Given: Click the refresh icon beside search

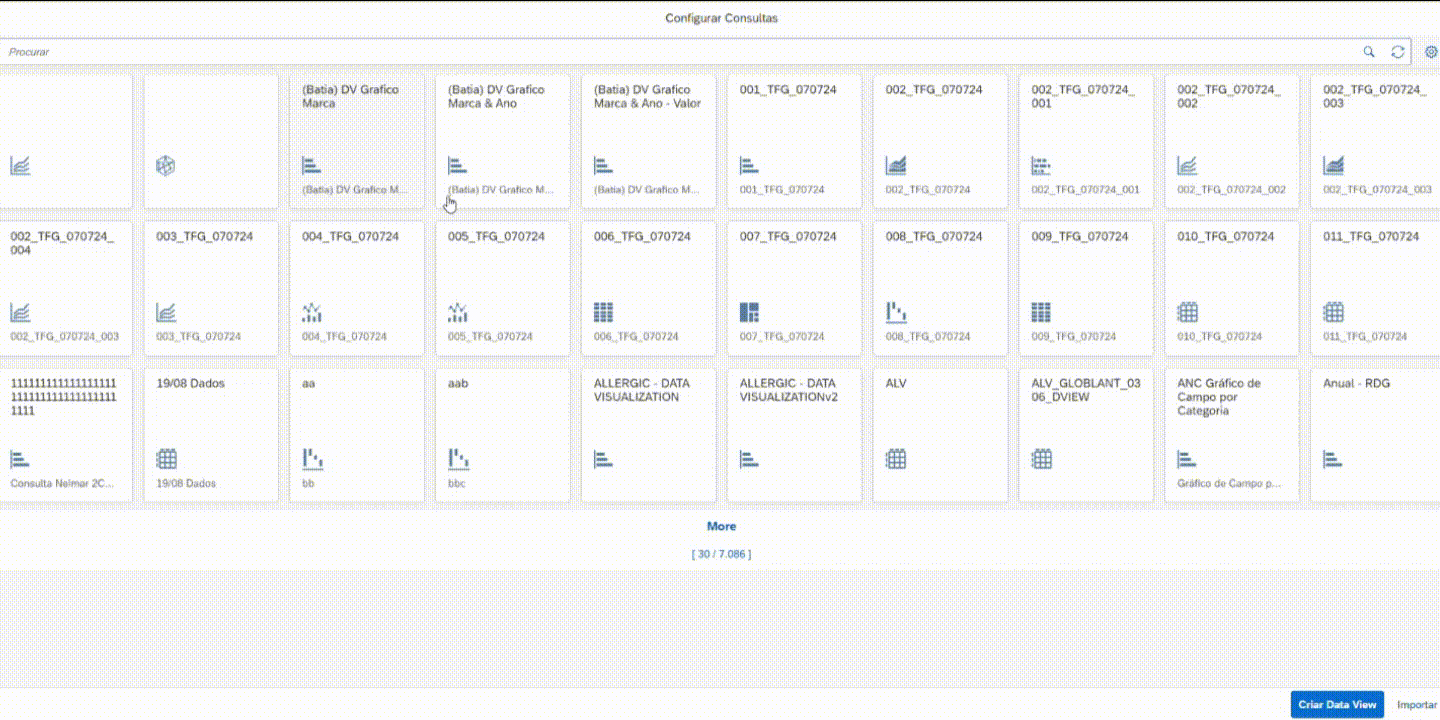Looking at the screenshot, I should (x=1398, y=52).
